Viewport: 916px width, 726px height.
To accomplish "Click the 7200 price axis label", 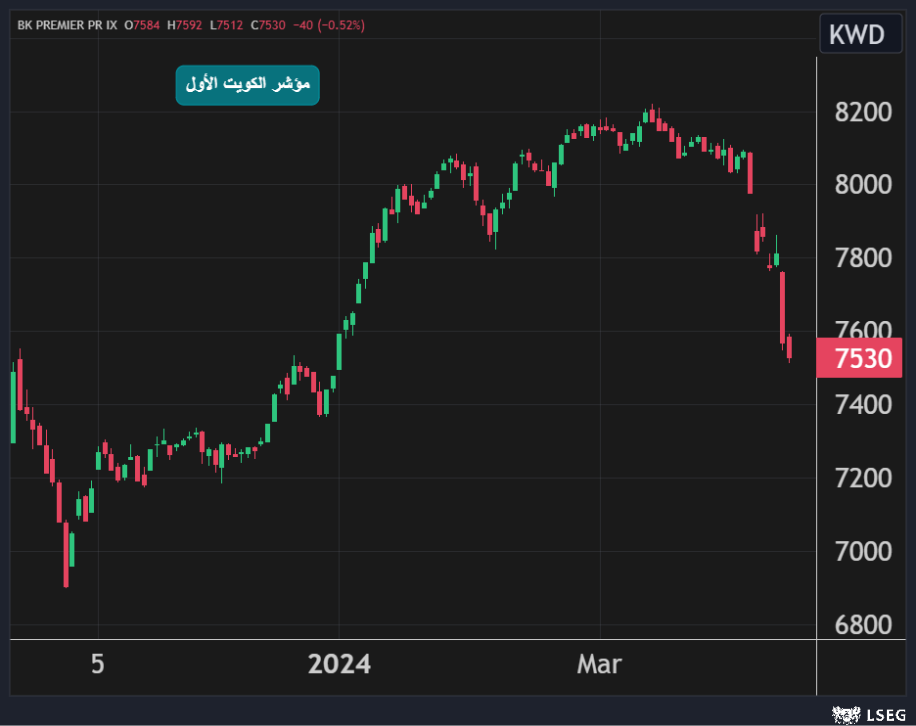I will (x=862, y=478).
